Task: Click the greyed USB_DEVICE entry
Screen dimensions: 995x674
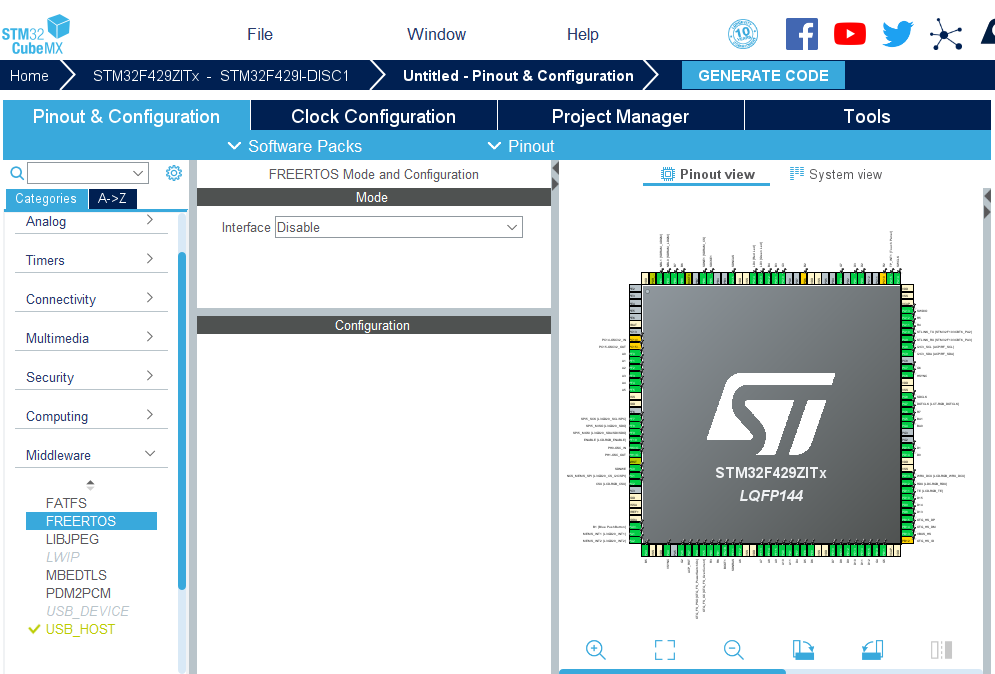Action: (88, 611)
